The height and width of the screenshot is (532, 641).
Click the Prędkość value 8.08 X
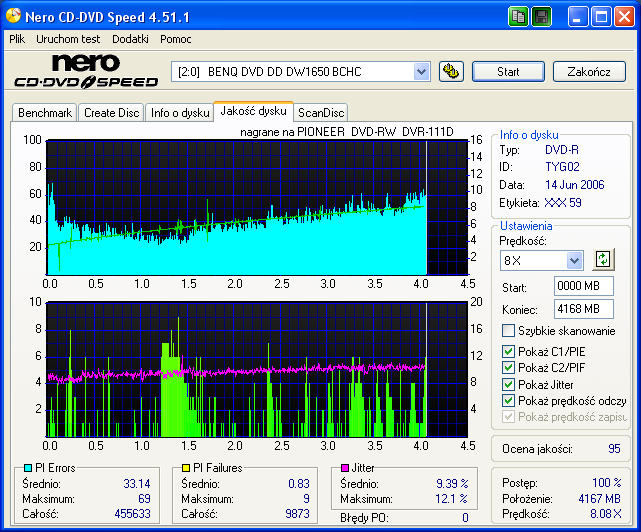(x=605, y=514)
